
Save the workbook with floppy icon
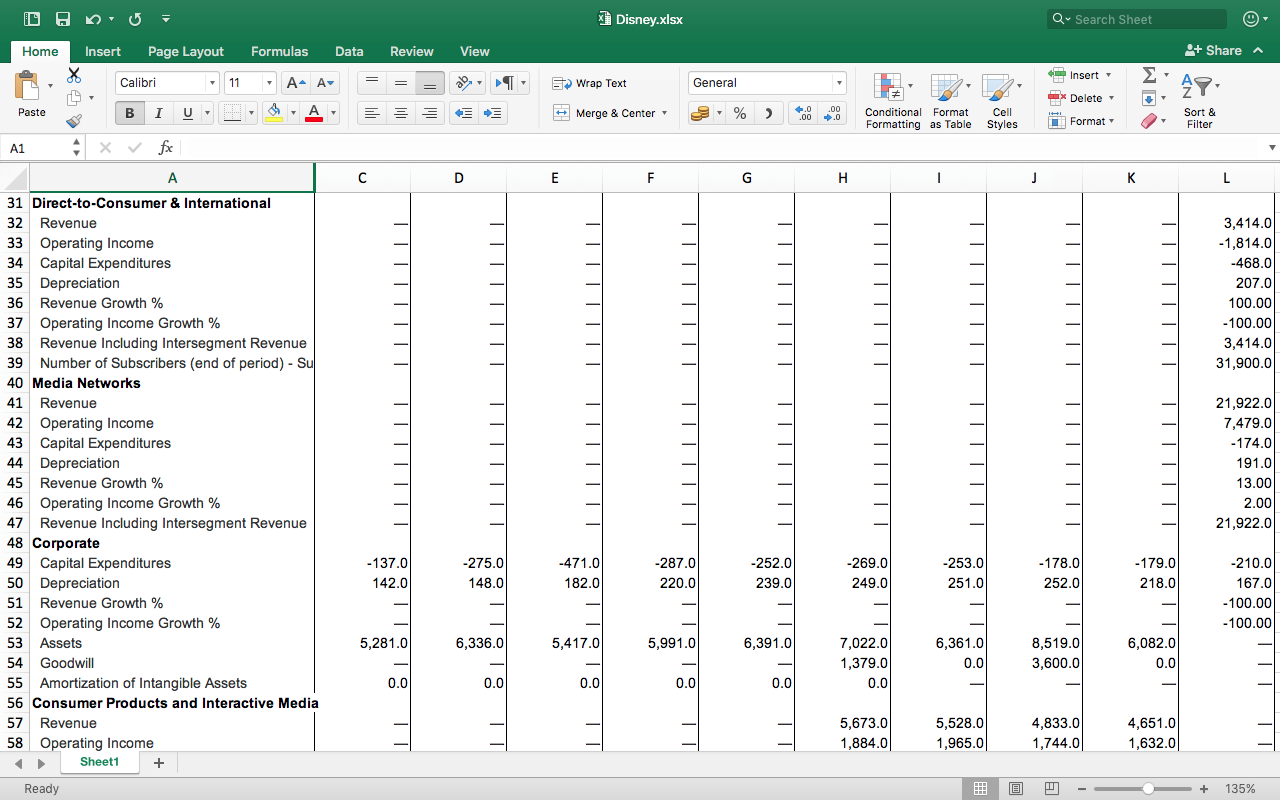pyautogui.click(x=63, y=19)
